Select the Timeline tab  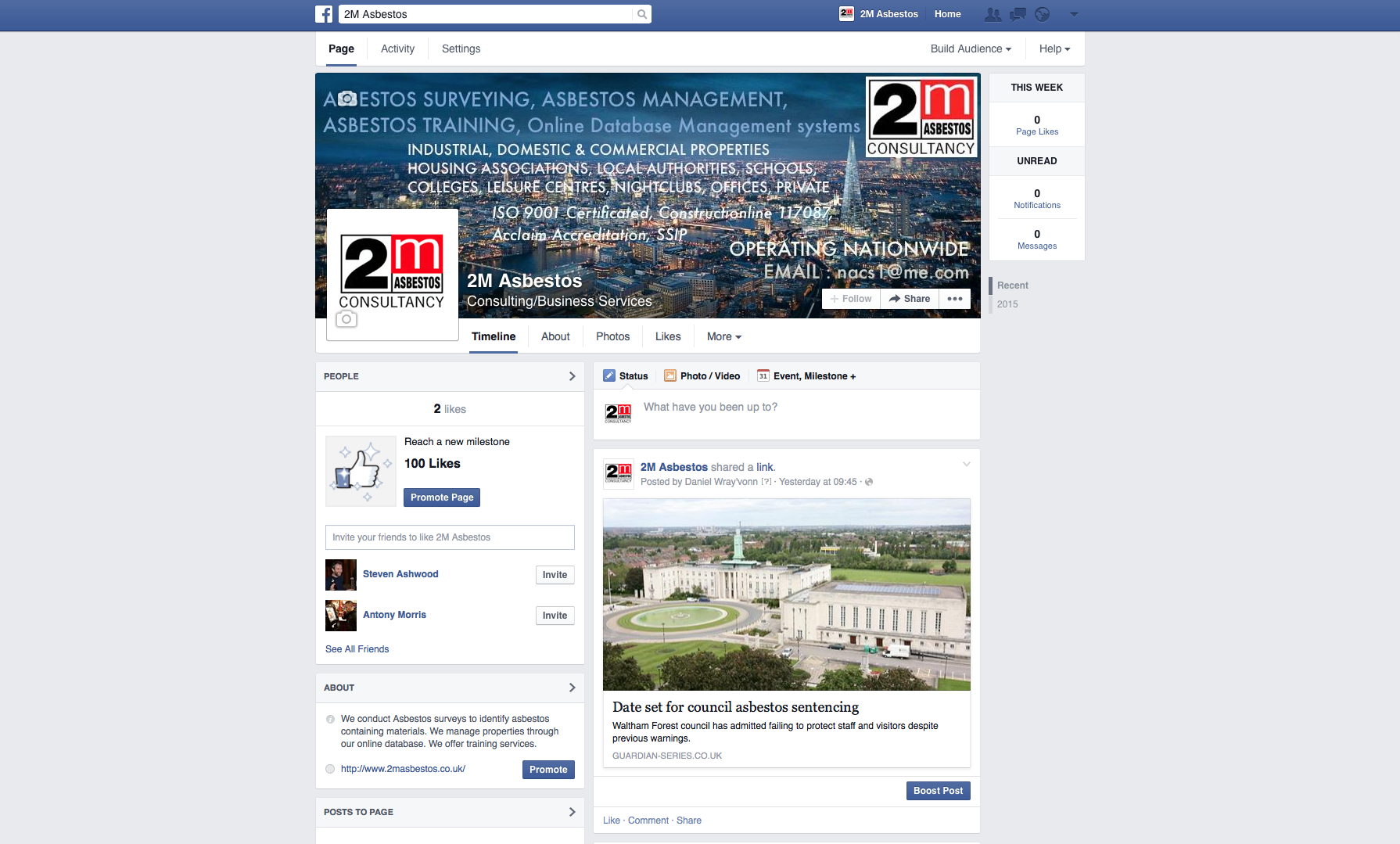[494, 336]
